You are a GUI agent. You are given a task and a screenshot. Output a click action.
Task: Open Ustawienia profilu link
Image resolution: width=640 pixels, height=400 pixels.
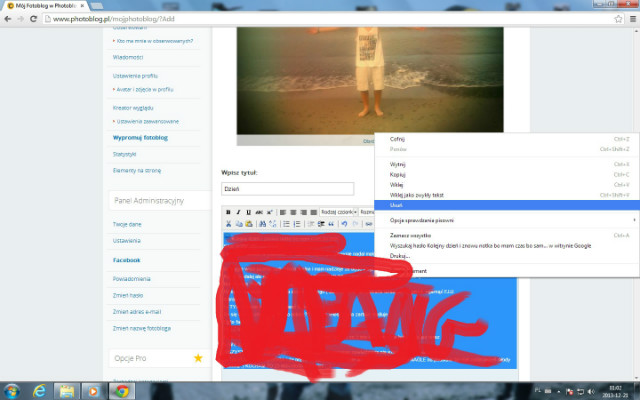tap(135, 76)
